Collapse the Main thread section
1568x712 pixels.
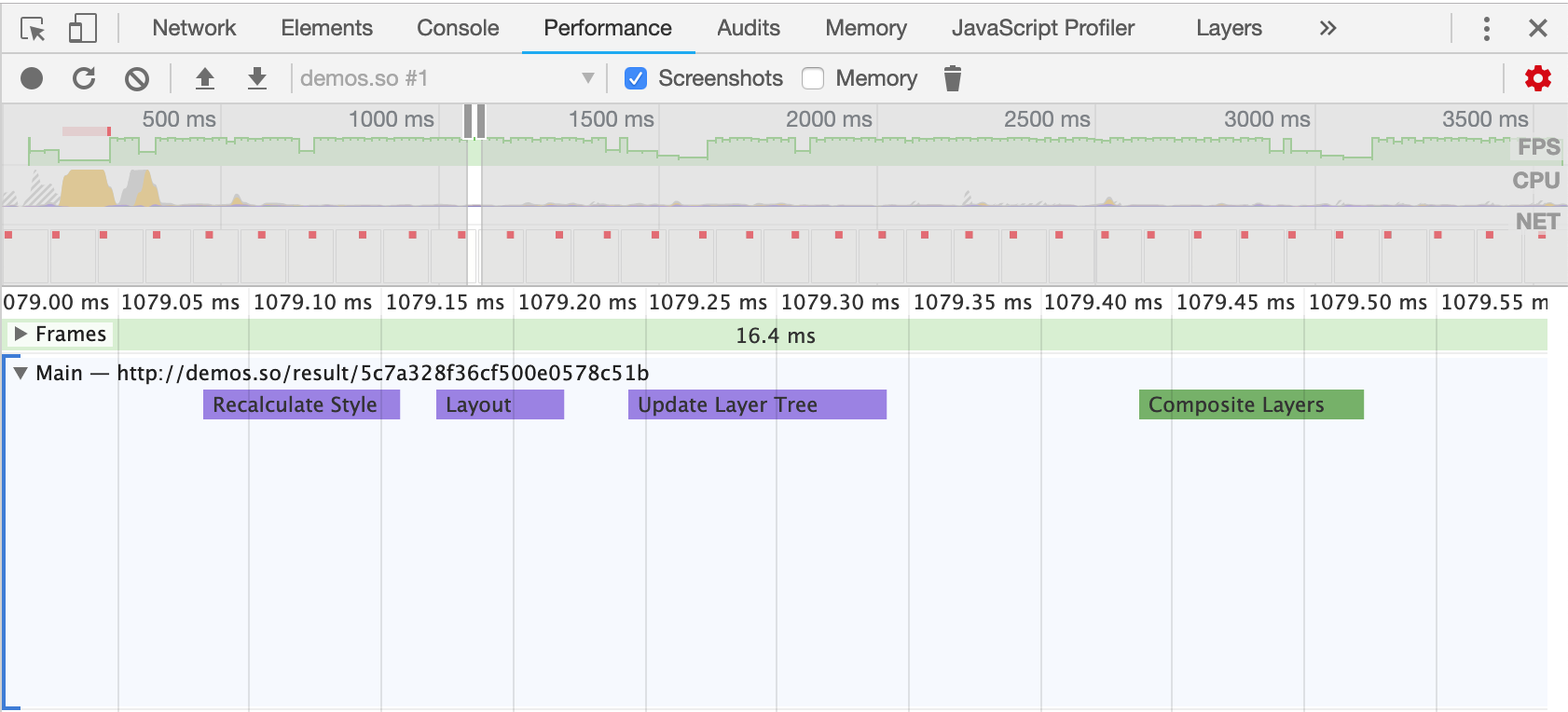(x=21, y=373)
